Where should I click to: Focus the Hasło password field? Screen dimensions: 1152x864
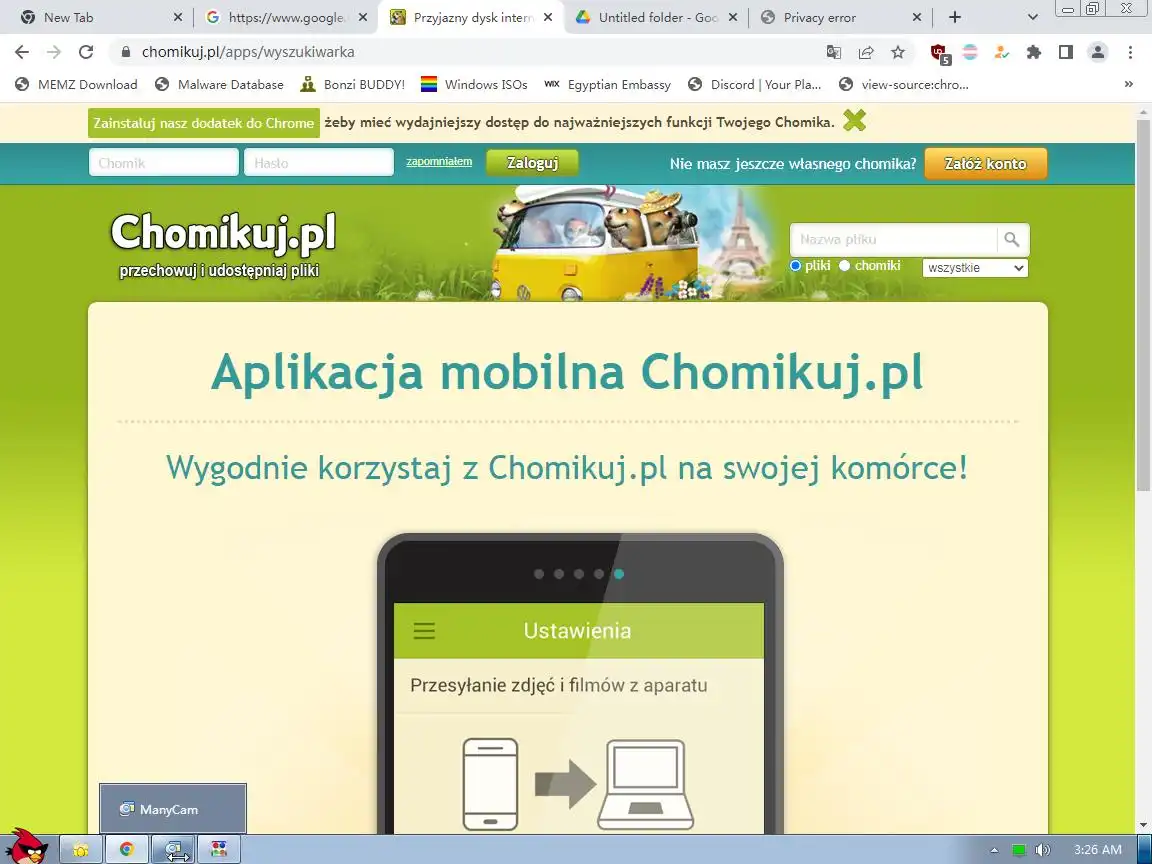(319, 162)
